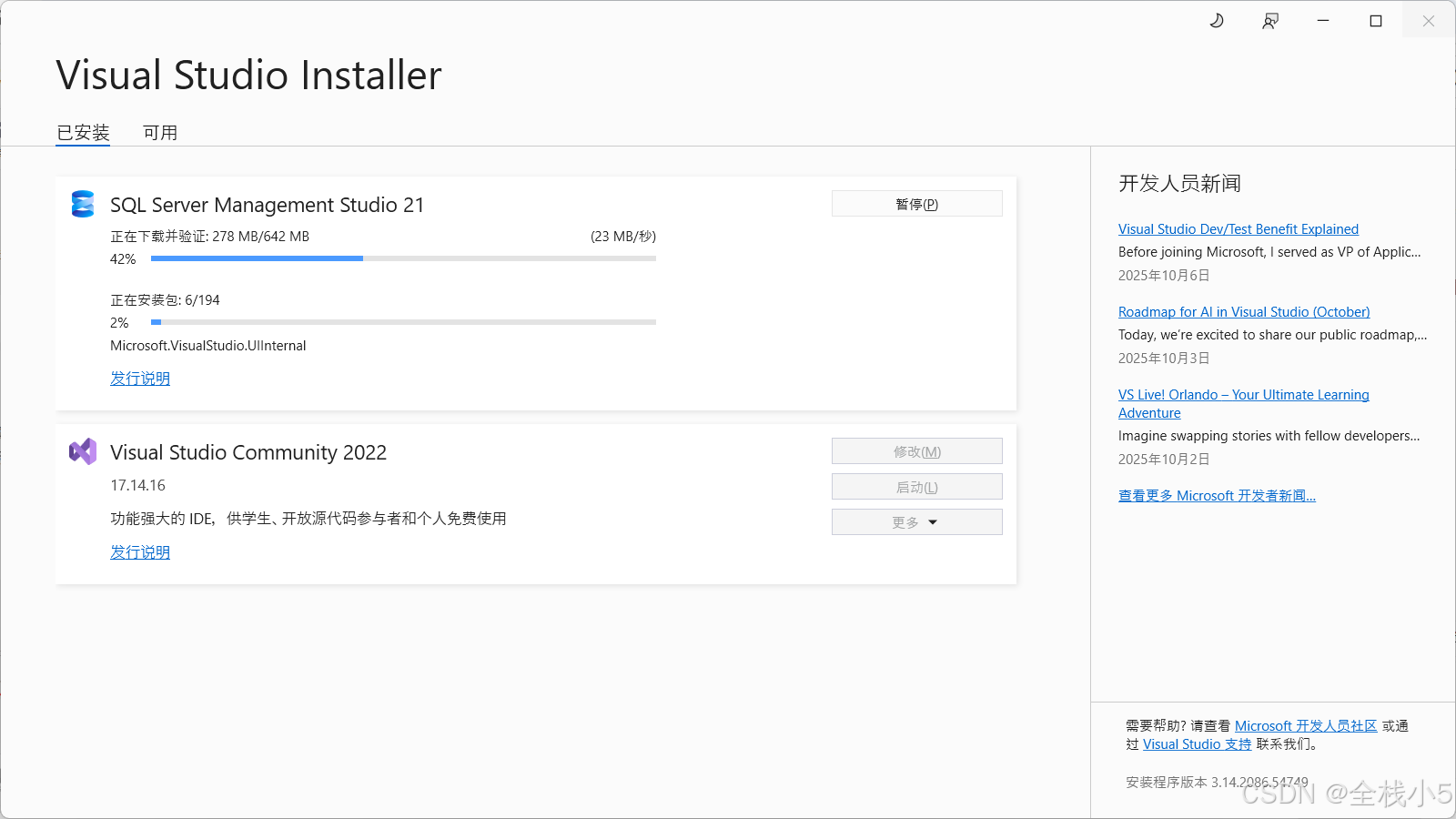Click the package install progress bar at 2%

(x=403, y=322)
